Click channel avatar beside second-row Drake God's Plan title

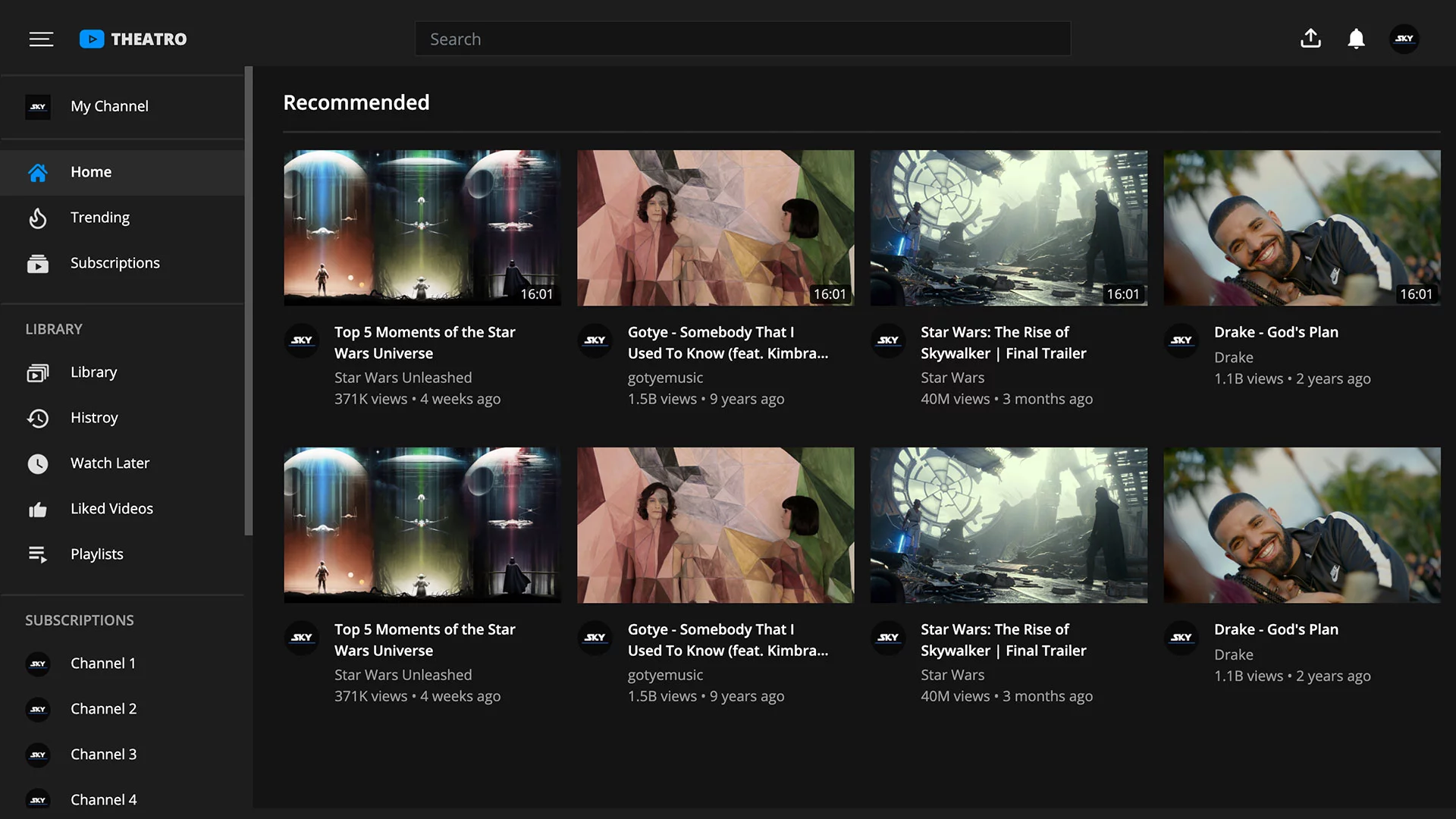pos(1181,638)
